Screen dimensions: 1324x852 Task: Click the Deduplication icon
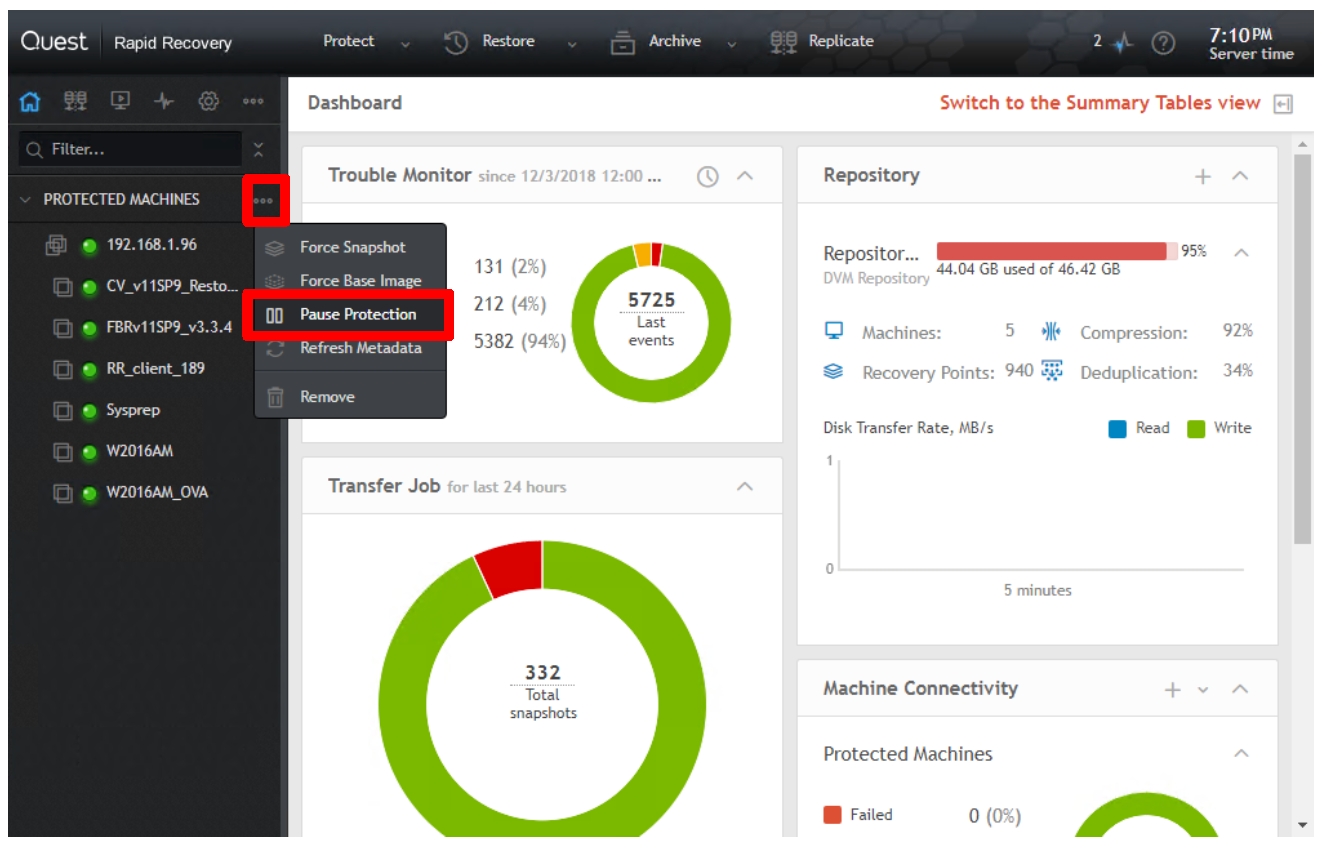click(x=1052, y=371)
